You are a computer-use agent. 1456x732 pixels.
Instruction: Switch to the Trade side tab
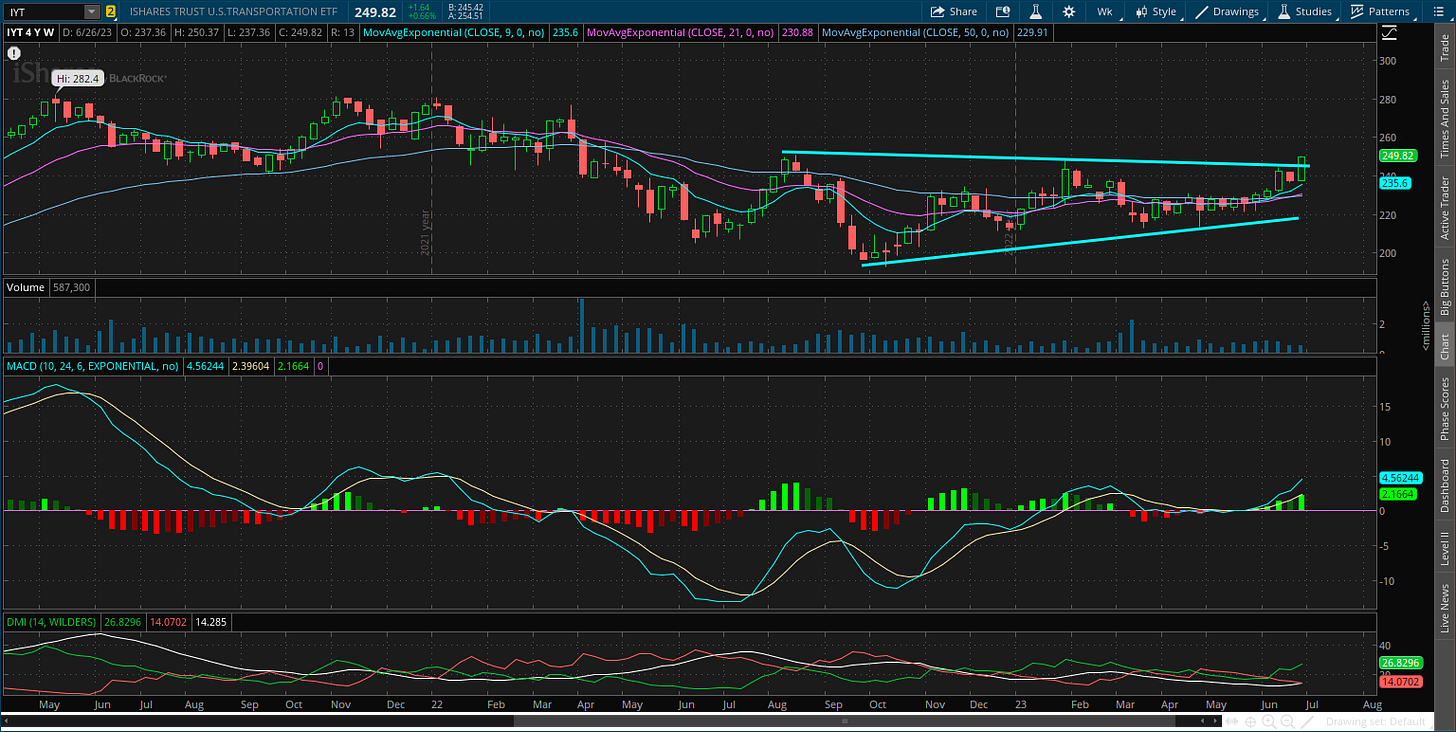coord(1444,49)
